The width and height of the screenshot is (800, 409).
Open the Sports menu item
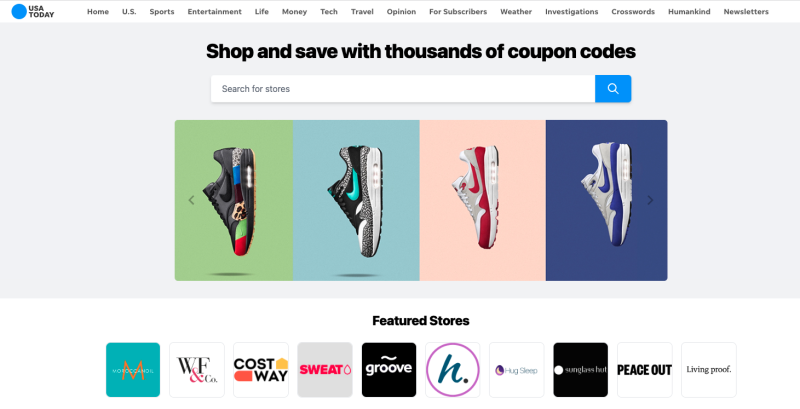(162, 12)
